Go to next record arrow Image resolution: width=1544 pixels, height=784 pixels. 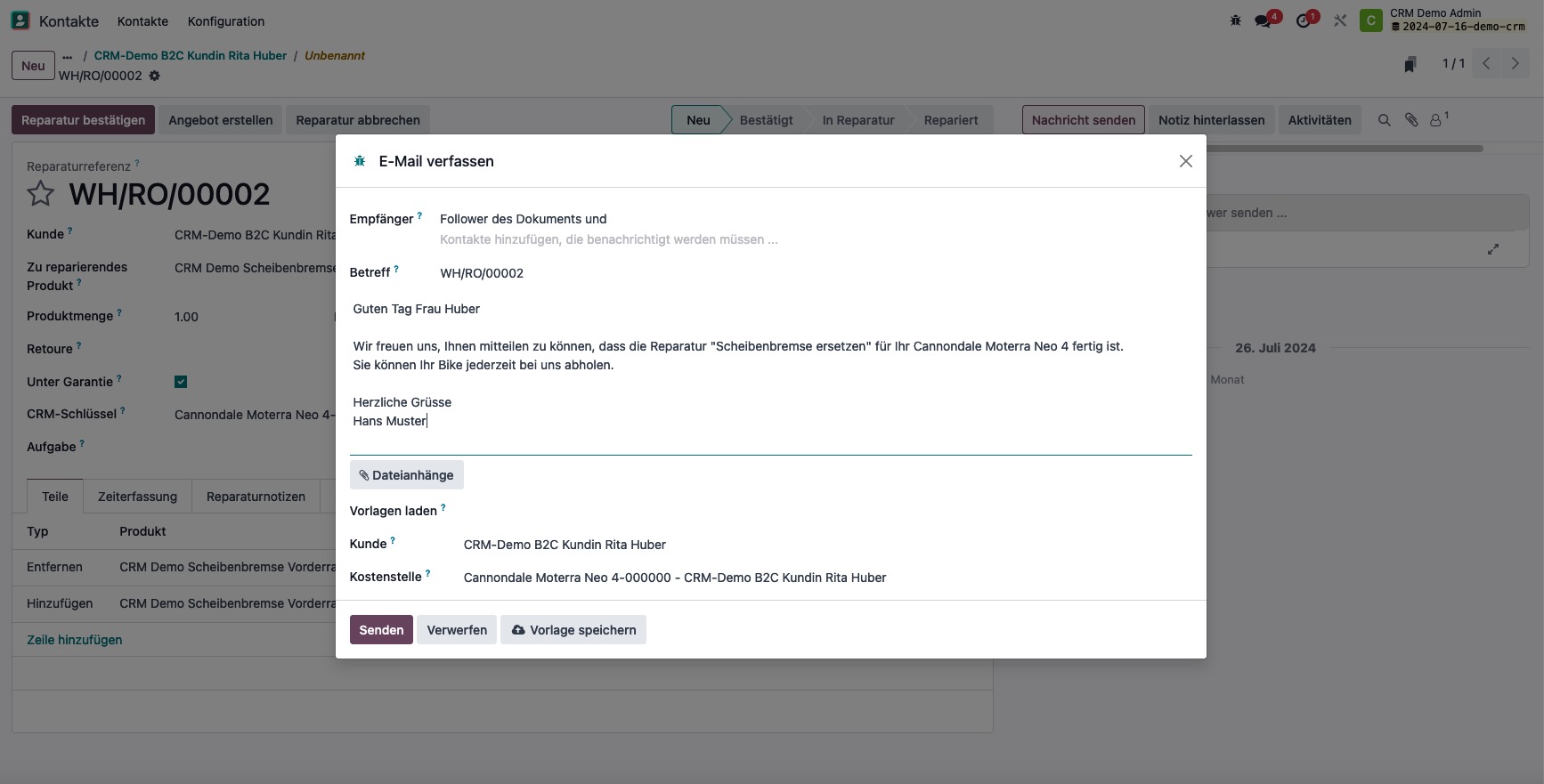click(1515, 63)
